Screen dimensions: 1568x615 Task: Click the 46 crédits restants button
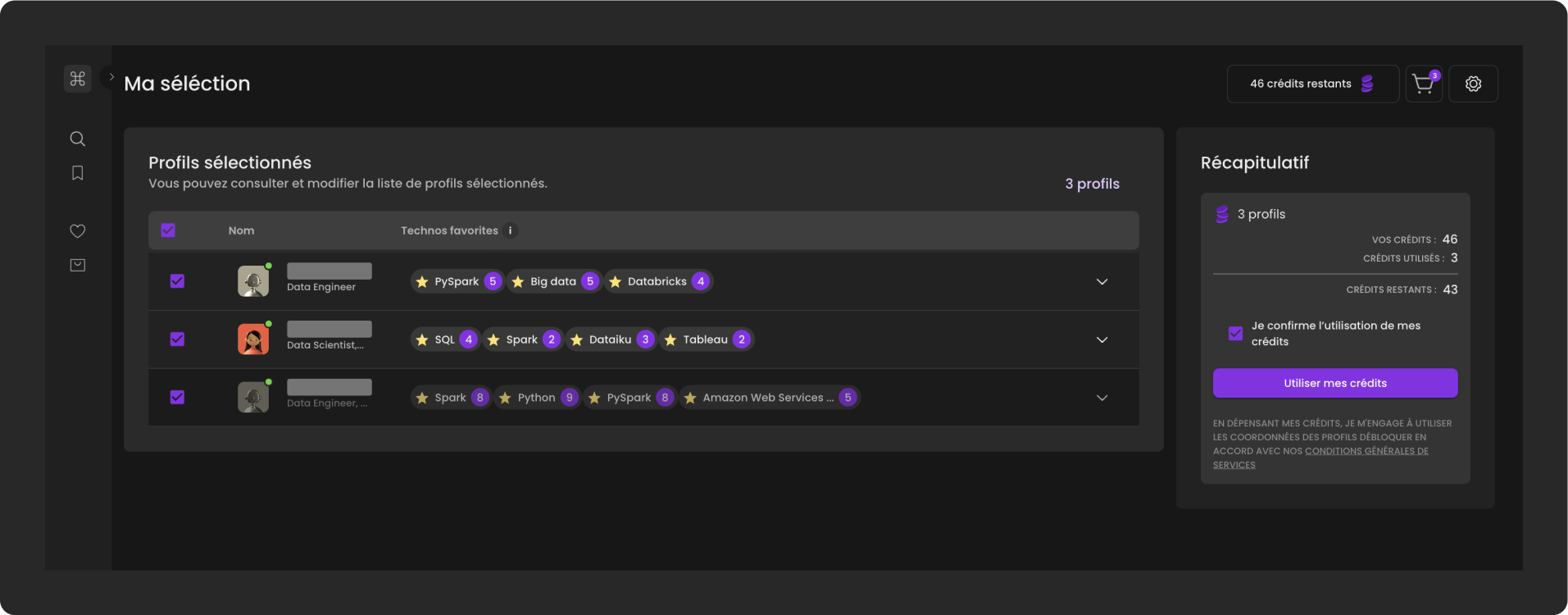[x=1312, y=84]
